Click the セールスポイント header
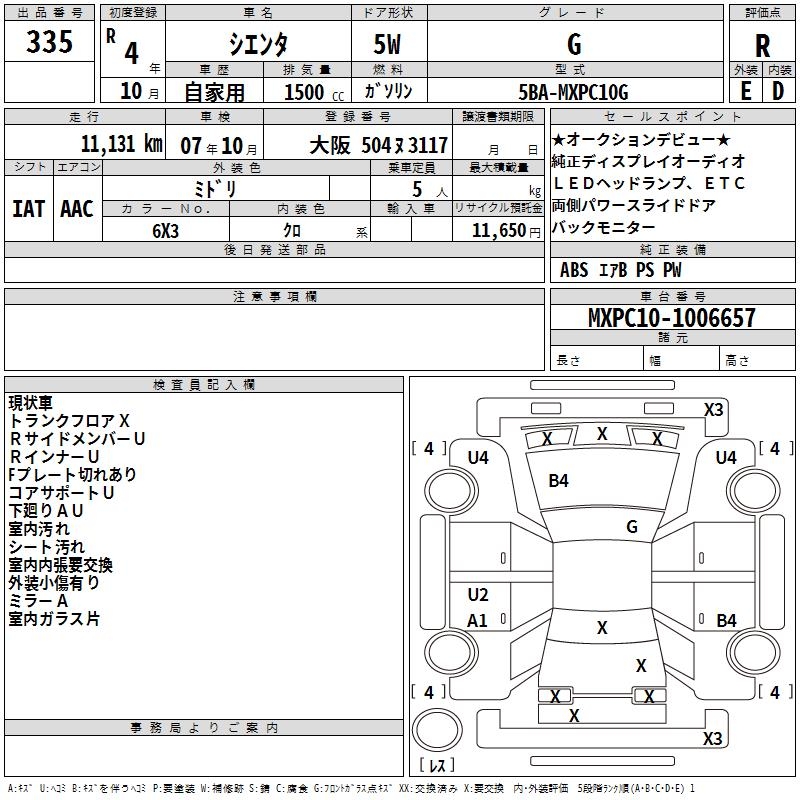 click(673, 116)
